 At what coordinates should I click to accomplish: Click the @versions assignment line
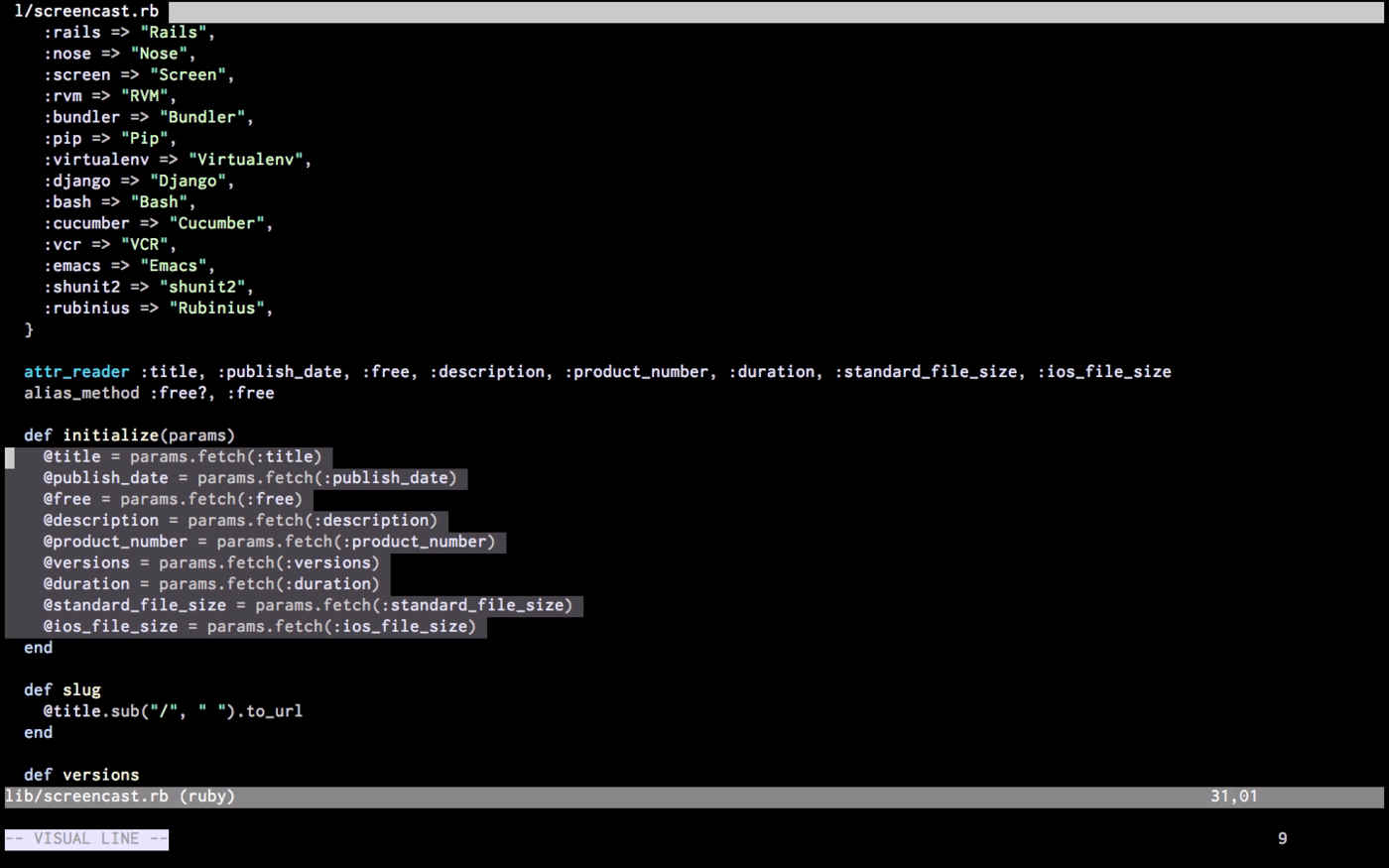(211, 562)
